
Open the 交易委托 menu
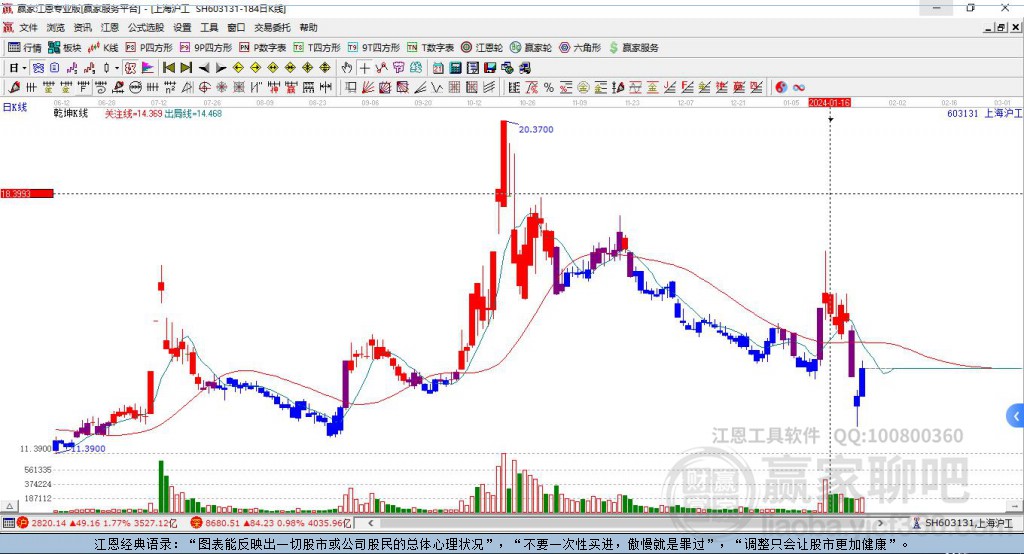pyautogui.click(x=272, y=27)
